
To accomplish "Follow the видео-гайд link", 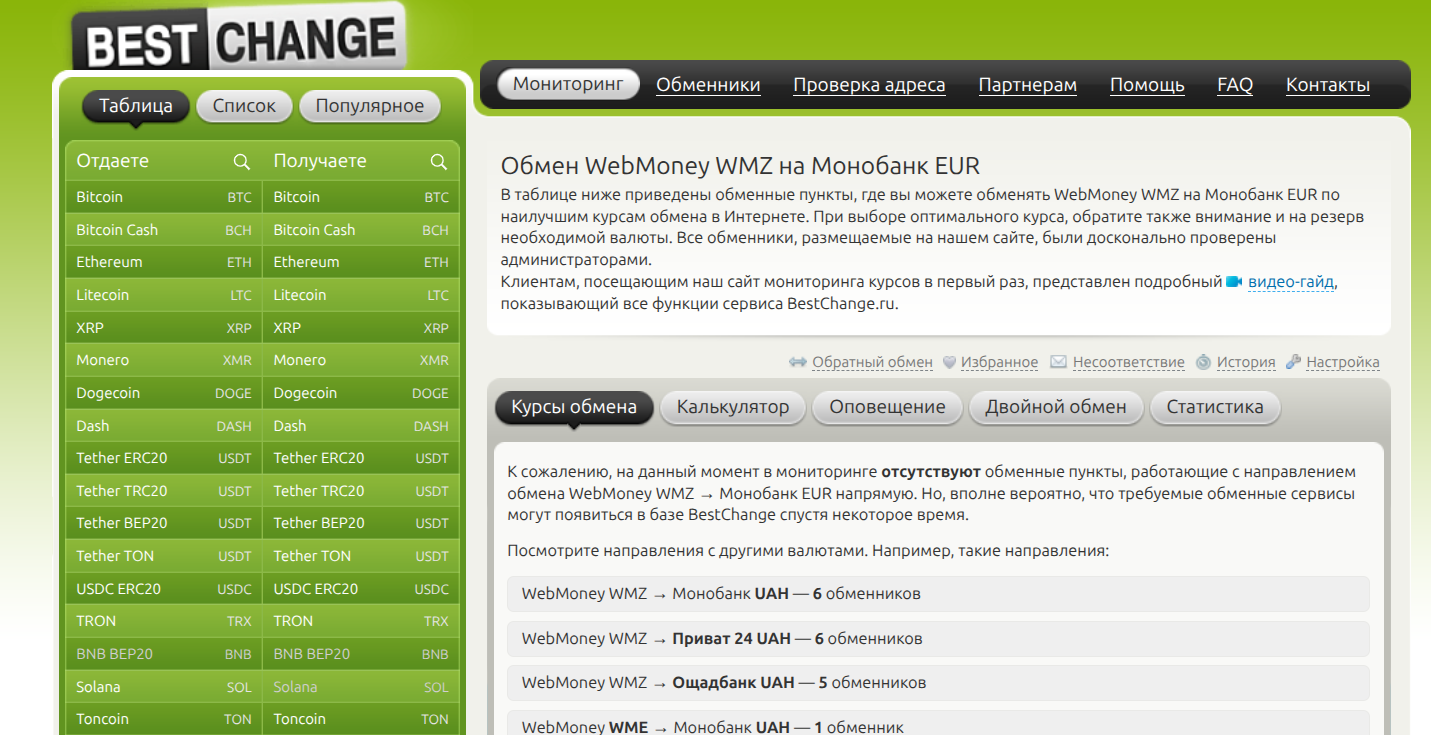I will tap(1291, 282).
